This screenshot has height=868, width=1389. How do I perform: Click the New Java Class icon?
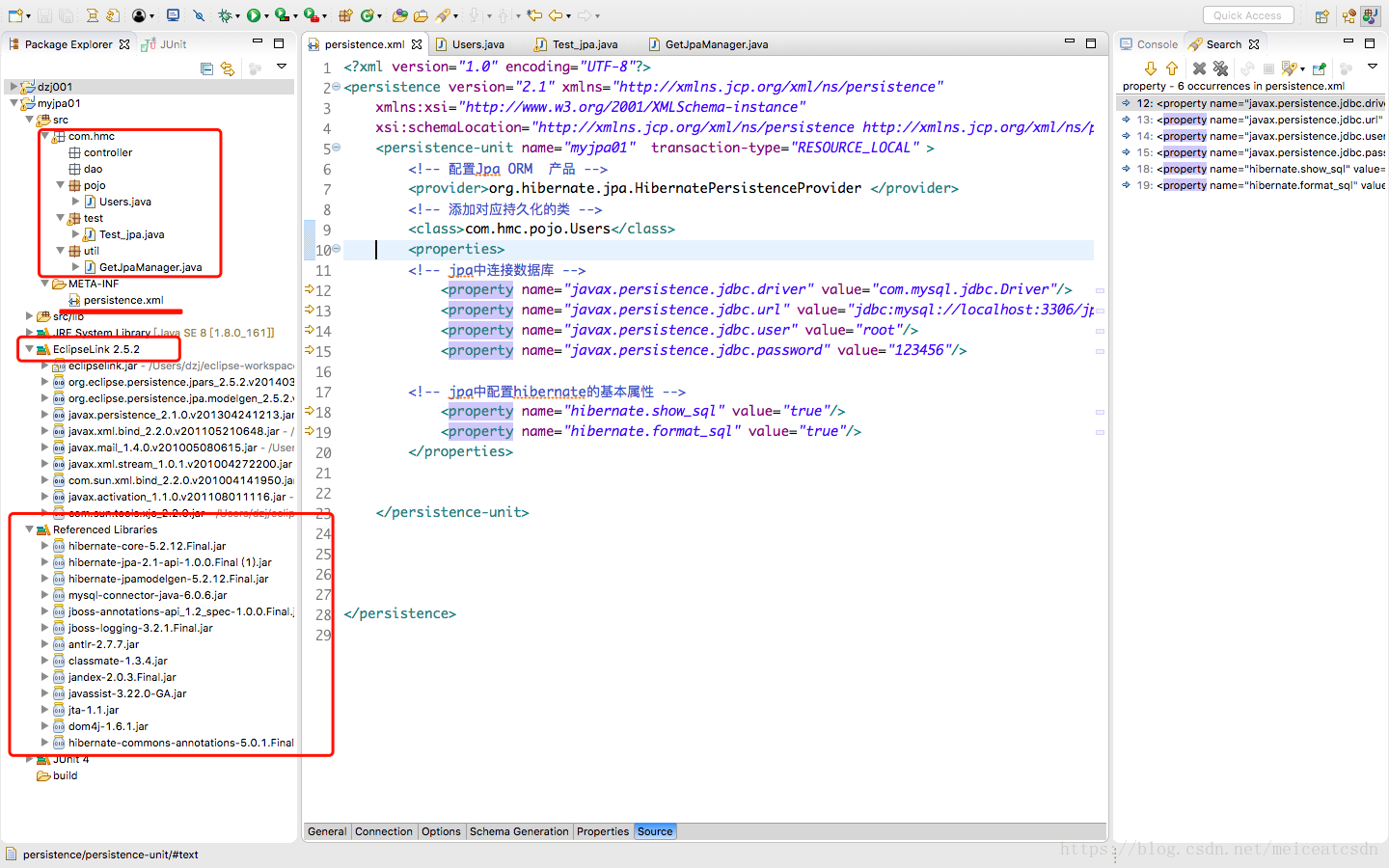pyautogui.click(x=367, y=15)
